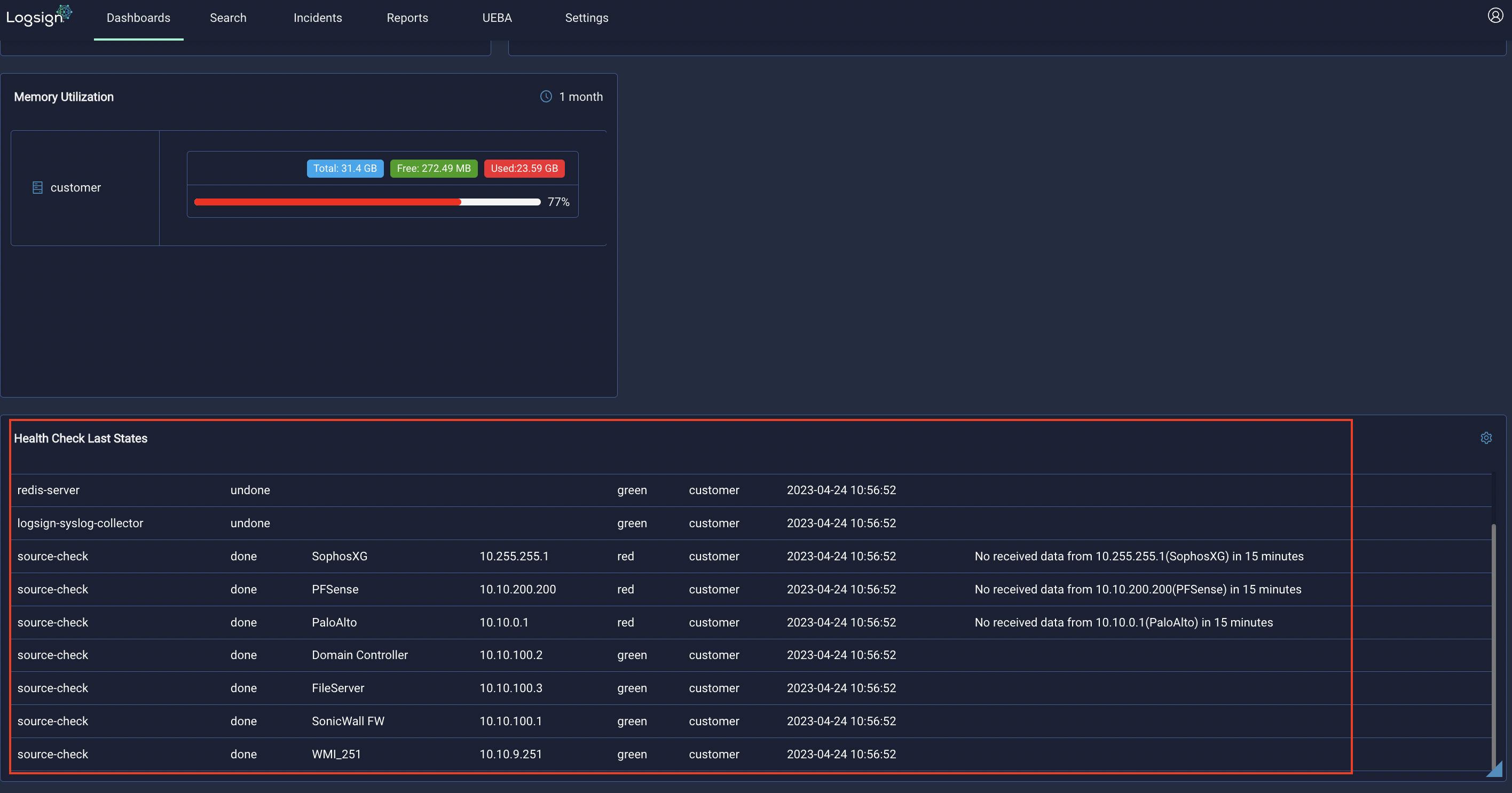Click customer cell in SonicWall FW row
1512x793 pixels.
point(714,721)
